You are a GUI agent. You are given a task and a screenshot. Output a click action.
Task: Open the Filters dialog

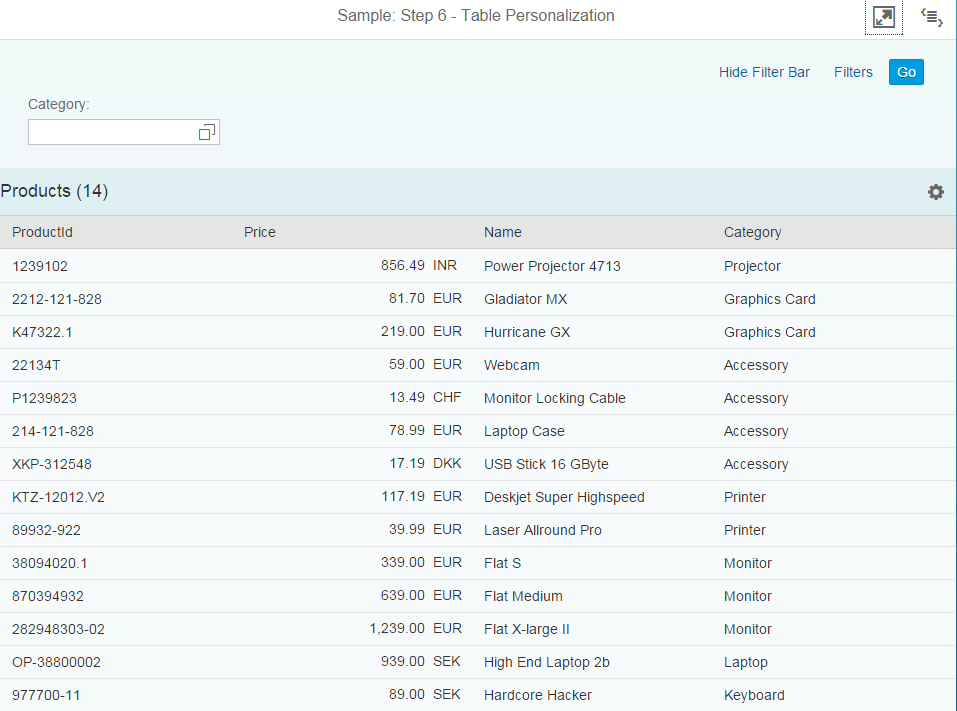pos(853,72)
